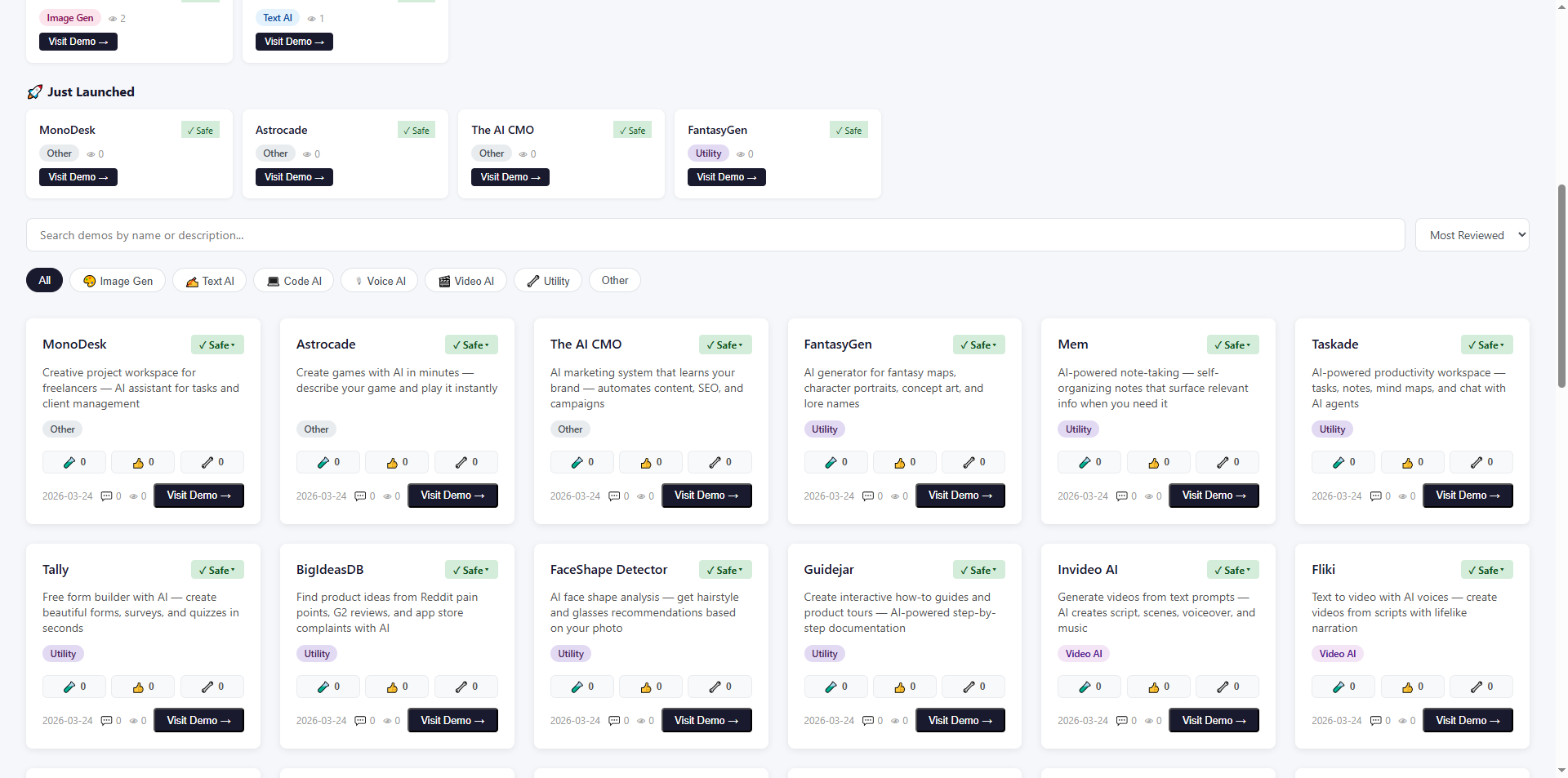
Task: Open the Safe status dropdown on the Astrocade card
Action: tap(471, 345)
